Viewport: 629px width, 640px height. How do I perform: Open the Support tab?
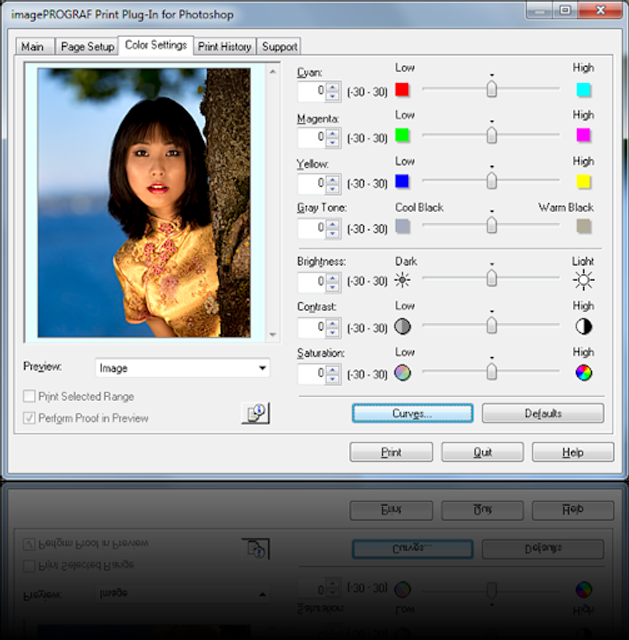279,47
